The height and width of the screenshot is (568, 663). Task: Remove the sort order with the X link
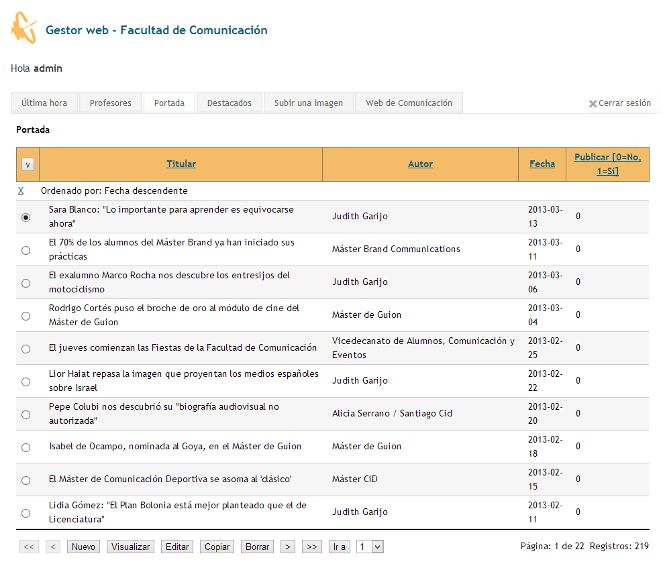point(20,190)
